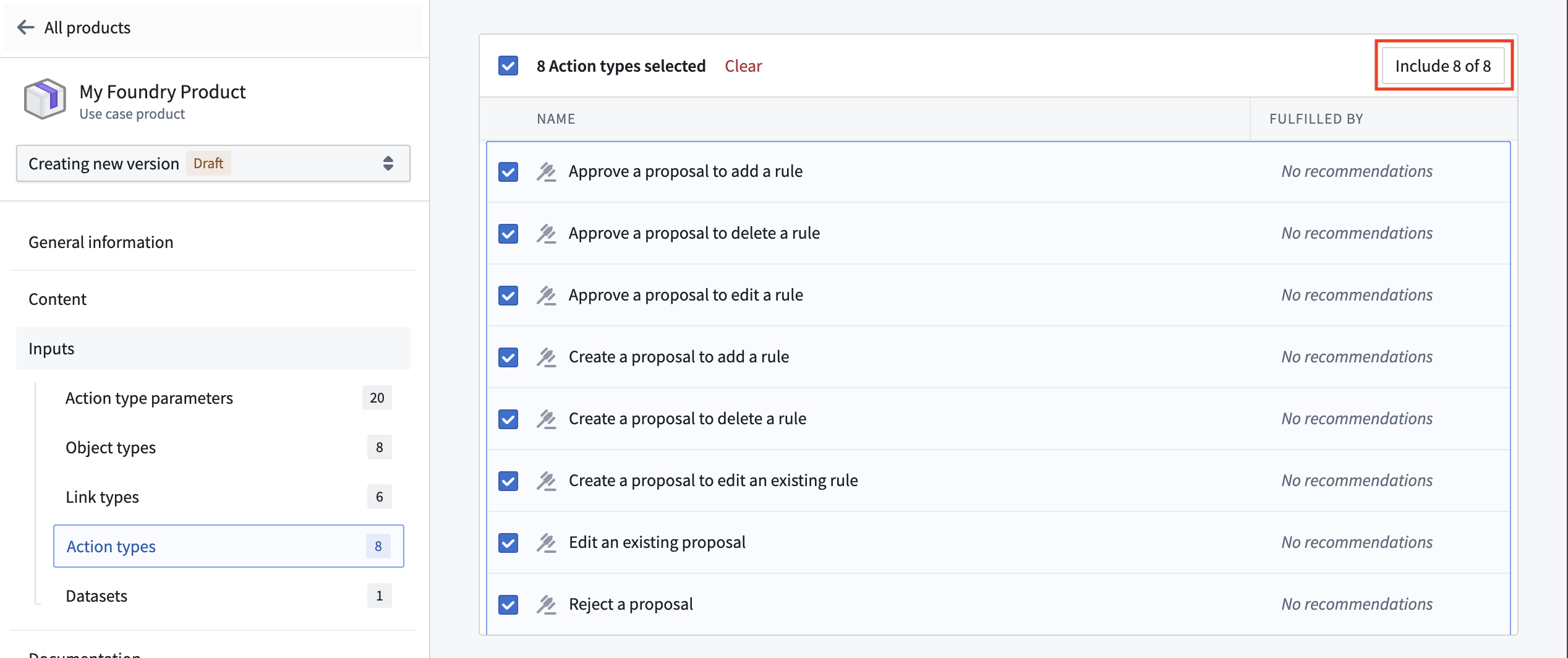Uncheck Create a proposal to add a rule

tap(508, 357)
